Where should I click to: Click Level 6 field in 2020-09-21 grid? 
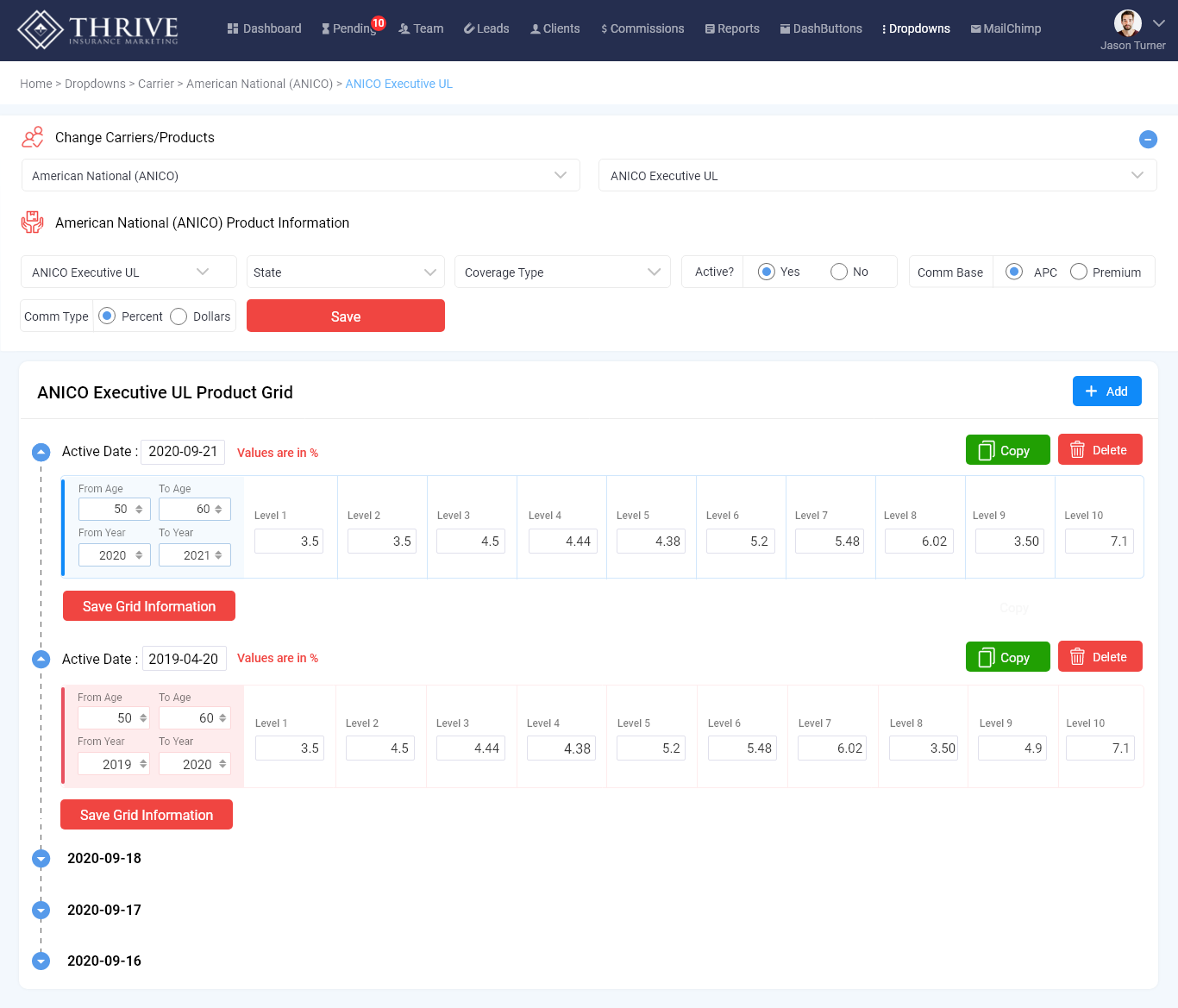741,541
